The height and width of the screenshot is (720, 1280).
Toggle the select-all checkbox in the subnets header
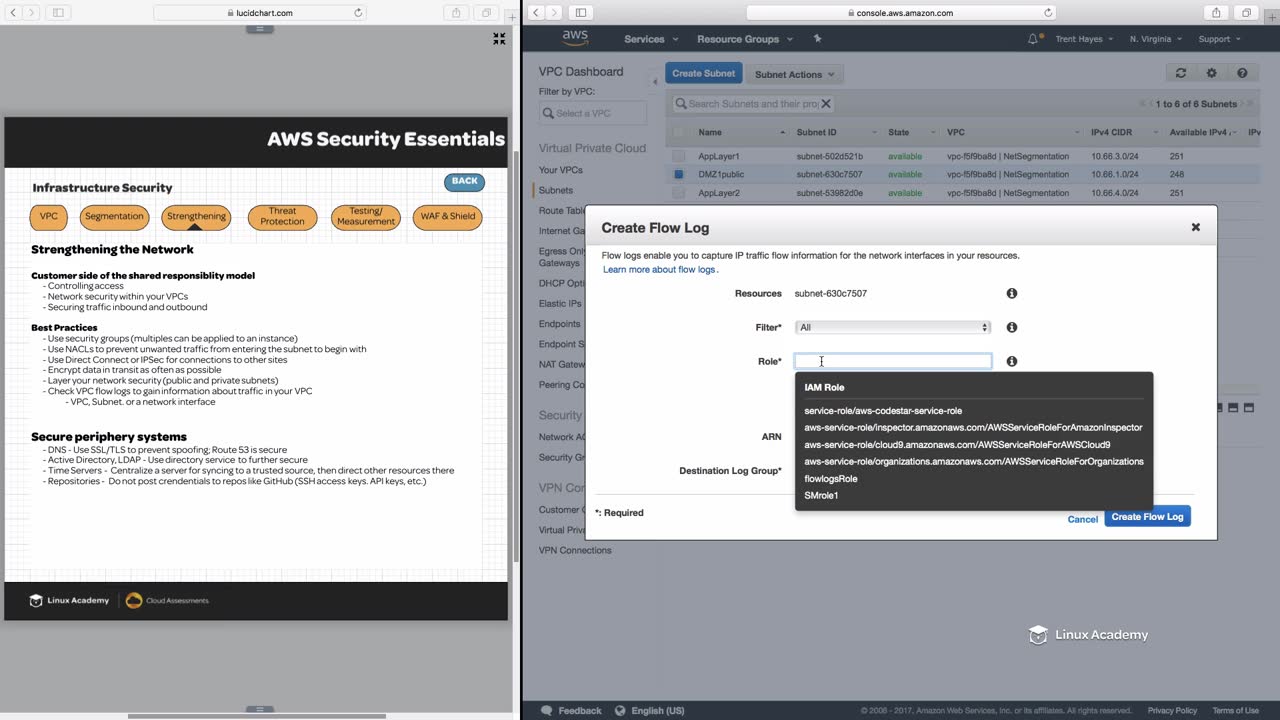(679, 132)
